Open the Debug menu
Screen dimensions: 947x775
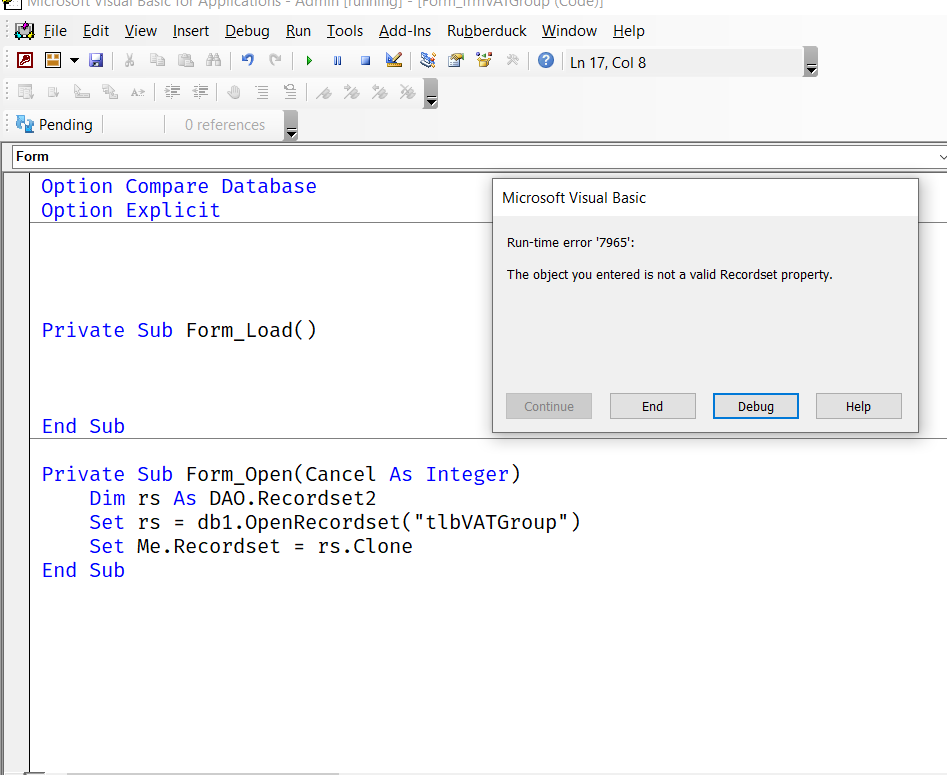pyautogui.click(x=247, y=31)
